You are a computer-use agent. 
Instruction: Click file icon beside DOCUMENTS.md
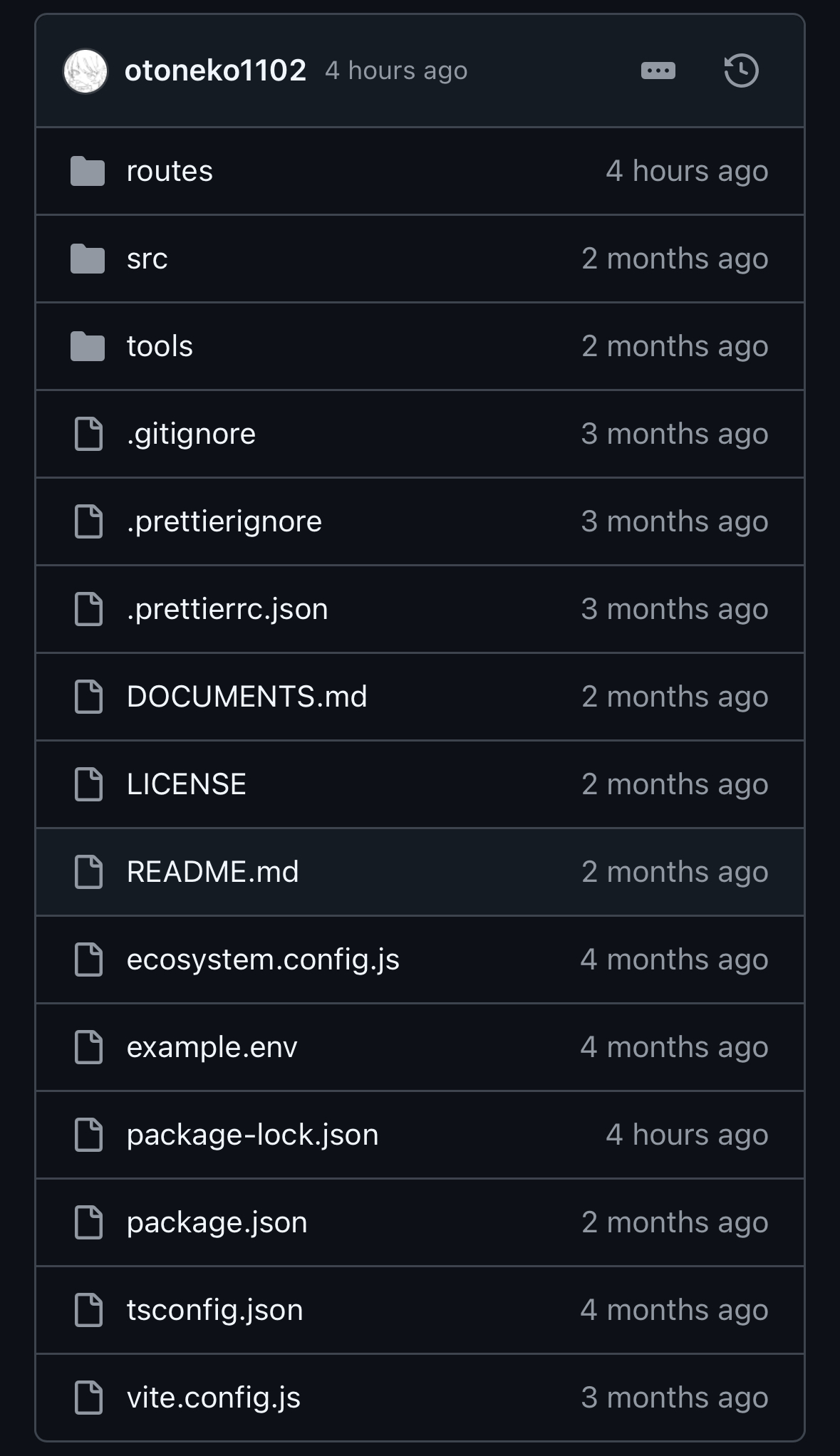pos(88,697)
